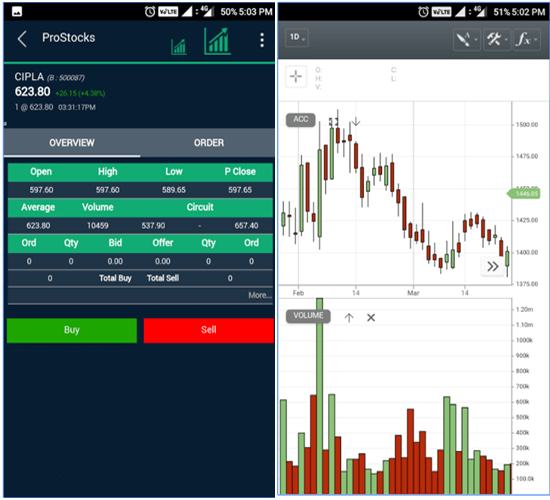
Task: Switch to the ORDER tab
Action: click(x=208, y=143)
